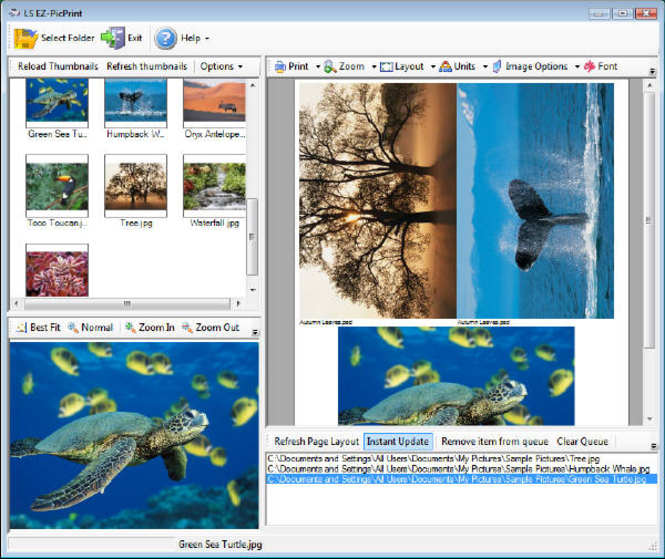The width and height of the screenshot is (665, 559).
Task: Click page preview scroll up arrow
Action: click(649, 85)
